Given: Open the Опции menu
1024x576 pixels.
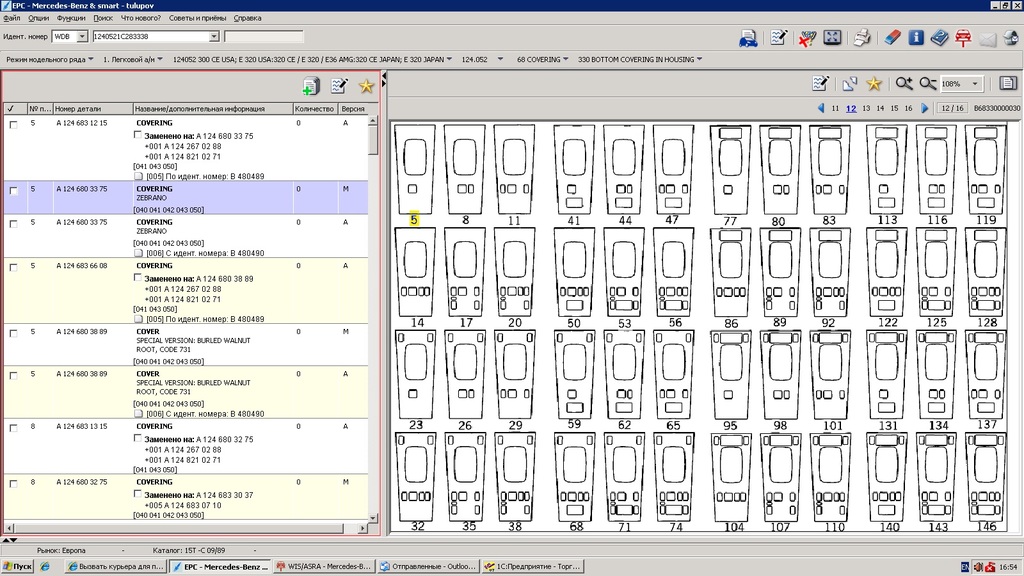Looking at the screenshot, I should click(x=39, y=18).
